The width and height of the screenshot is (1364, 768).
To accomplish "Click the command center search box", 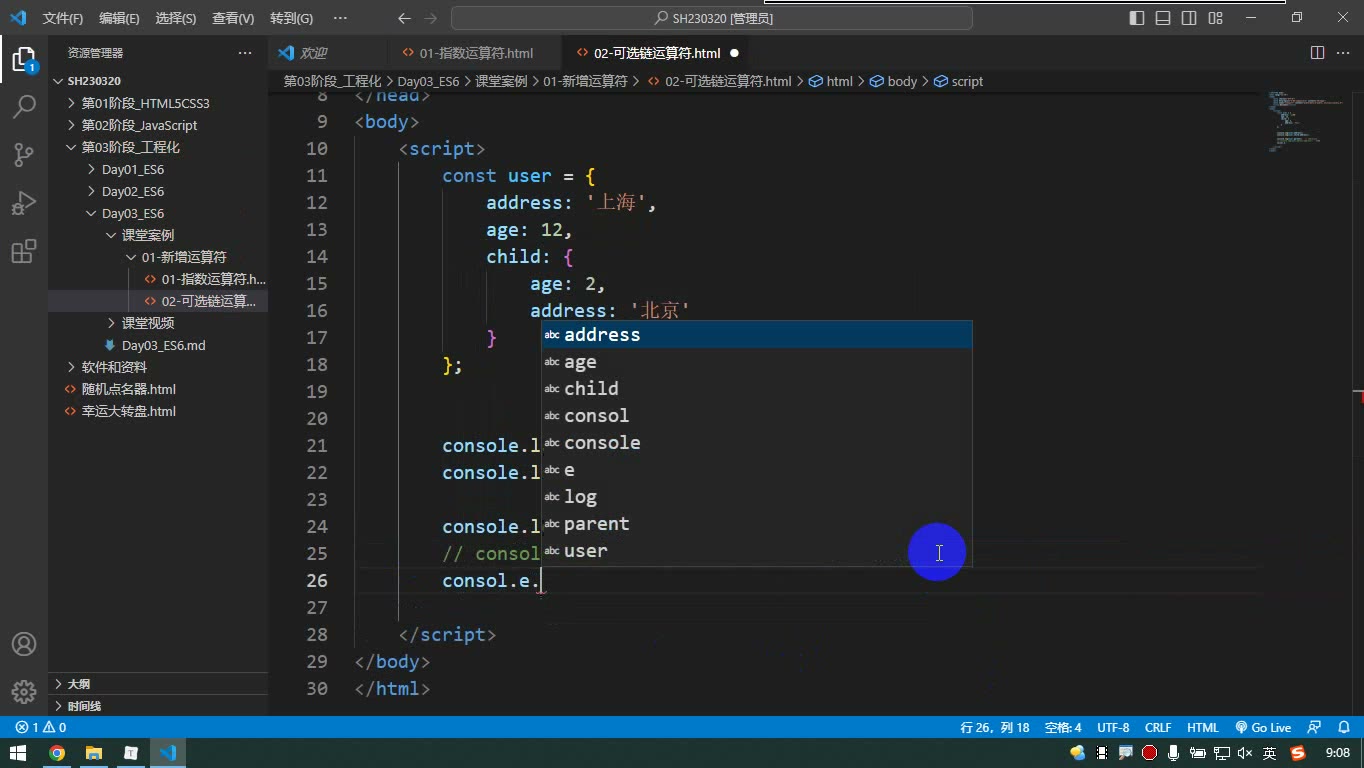I will pos(712,18).
